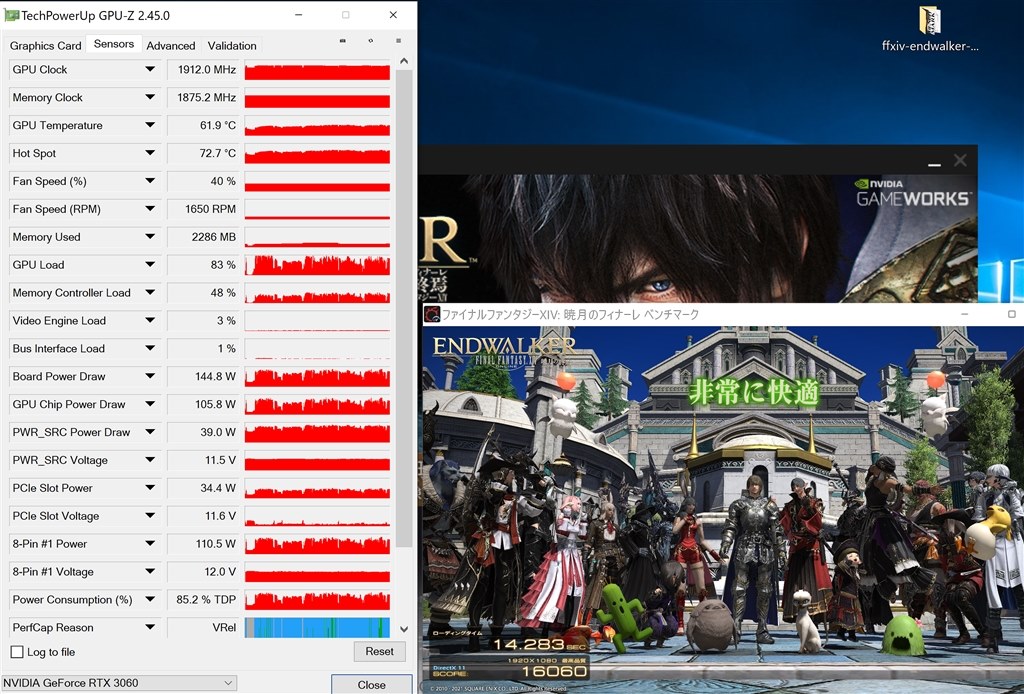The height and width of the screenshot is (694, 1024).
Task: Click the sensor list scroll down arrow
Action: [404, 629]
